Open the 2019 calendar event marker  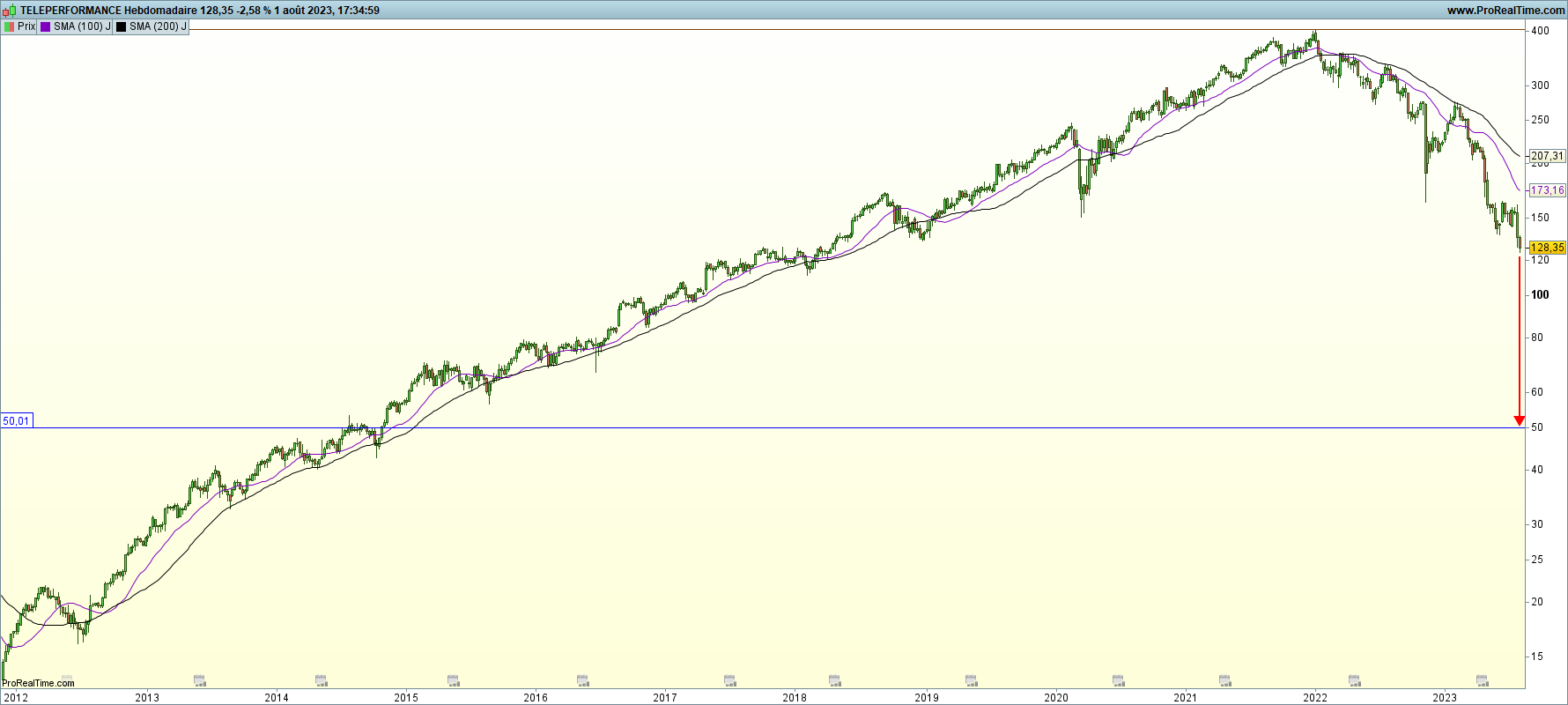click(x=972, y=680)
